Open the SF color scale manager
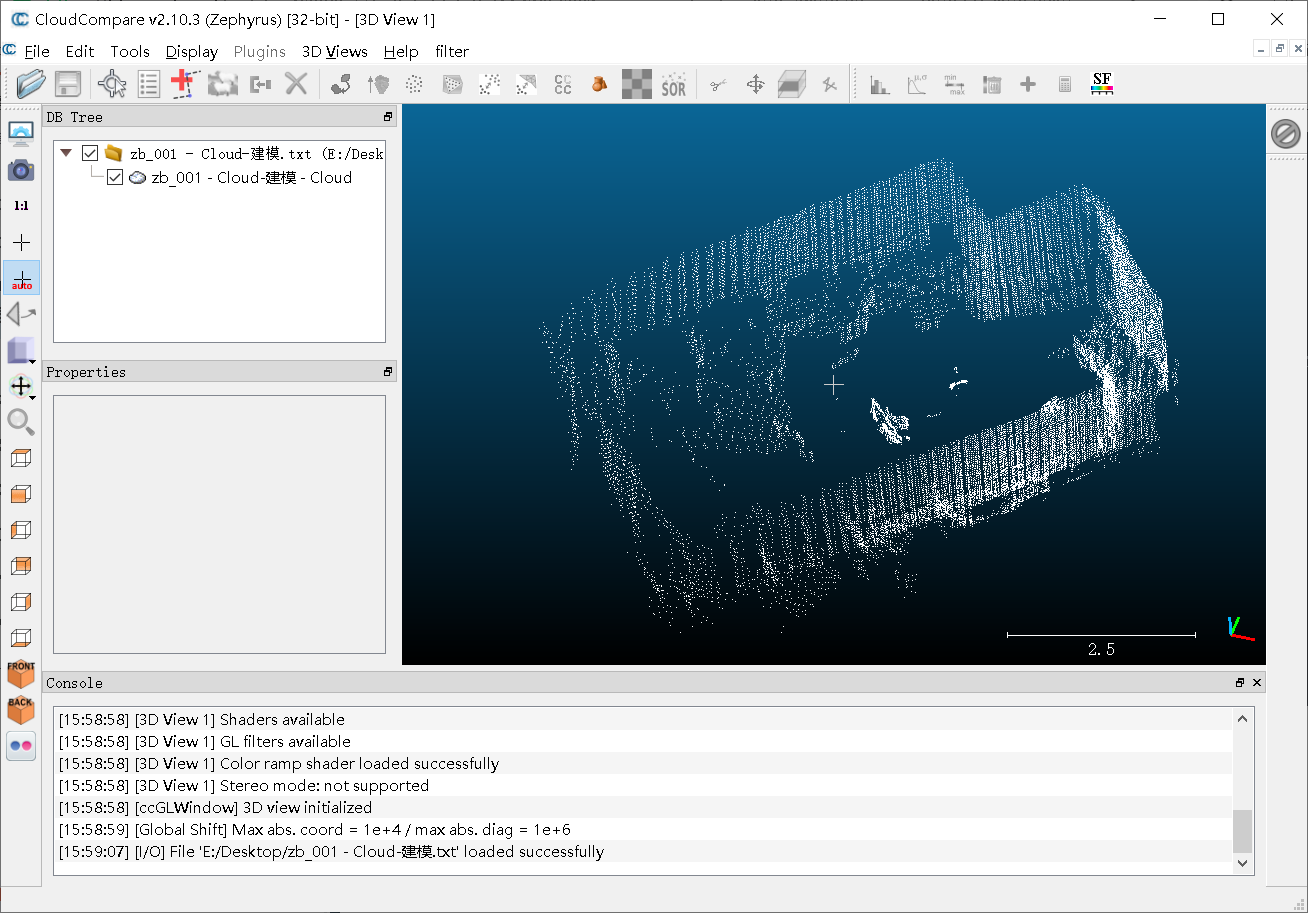1308x913 pixels. (x=1102, y=84)
